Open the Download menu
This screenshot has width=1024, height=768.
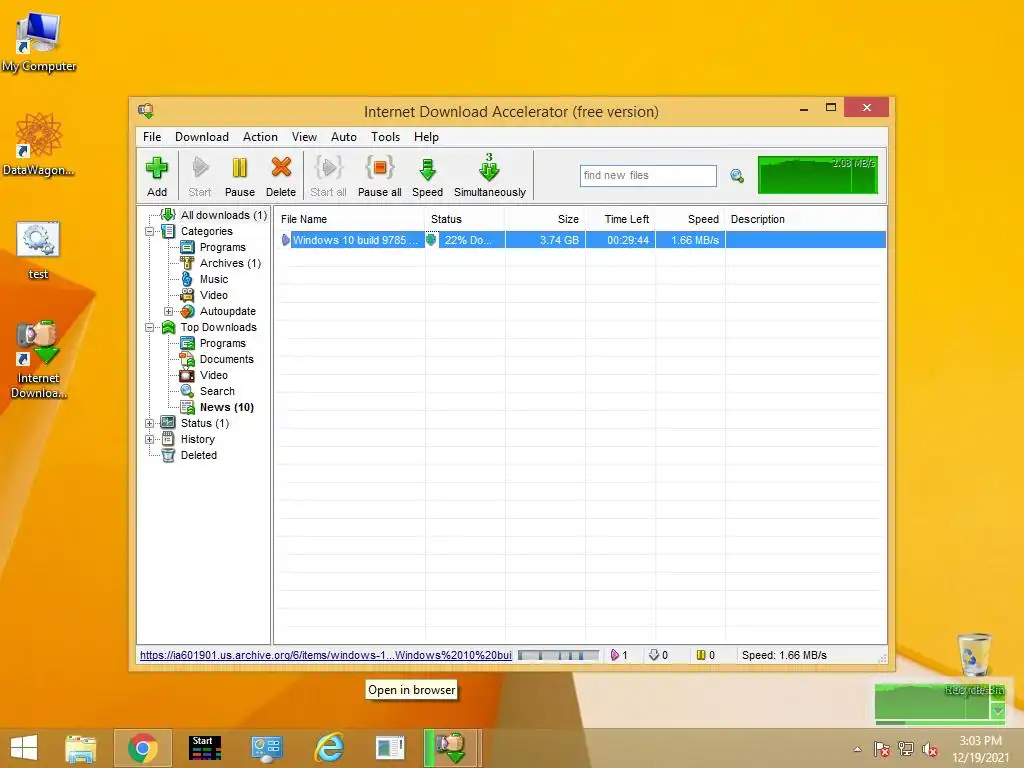pos(202,136)
